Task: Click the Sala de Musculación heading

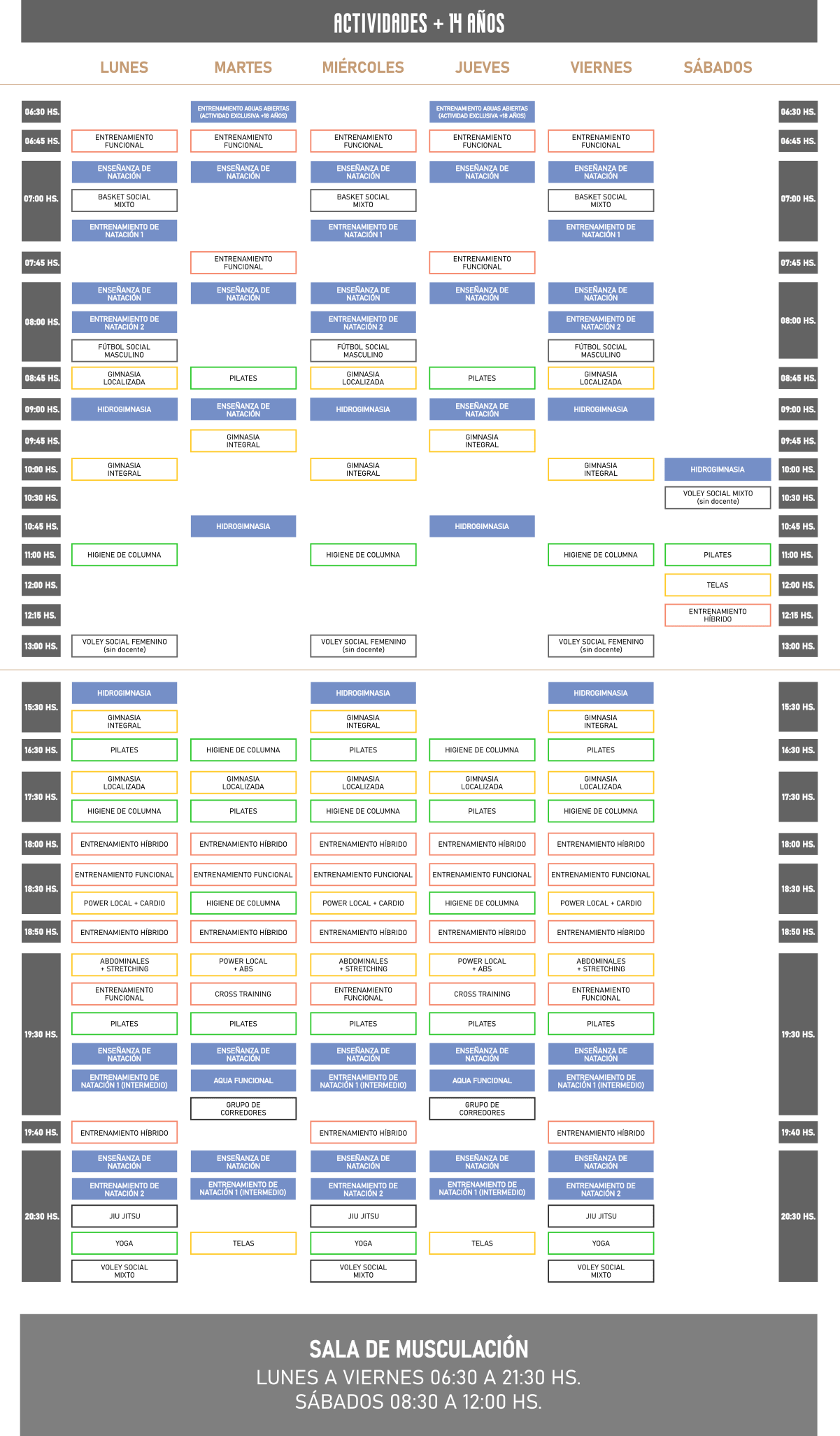Action: pos(419,1349)
